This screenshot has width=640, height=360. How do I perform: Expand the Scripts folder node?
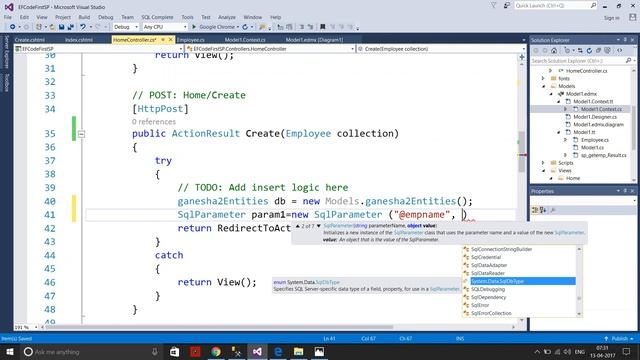click(x=543, y=163)
